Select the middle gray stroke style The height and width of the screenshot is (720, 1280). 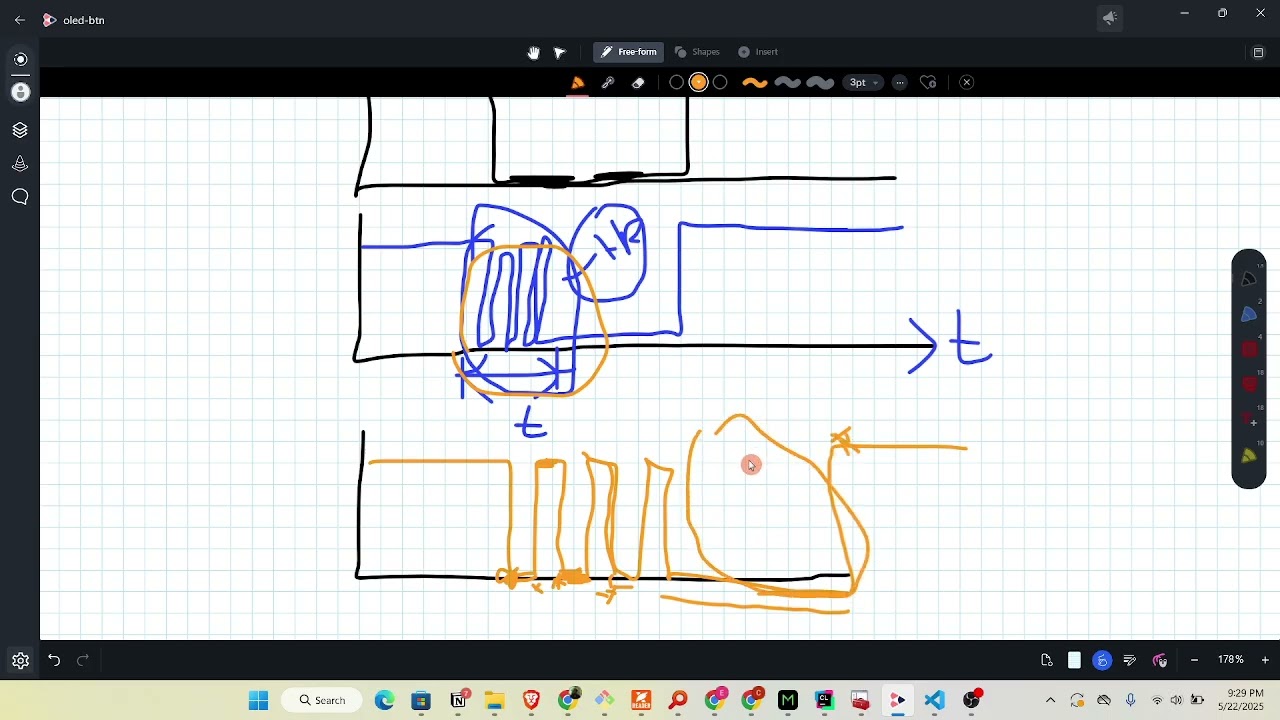tap(788, 83)
